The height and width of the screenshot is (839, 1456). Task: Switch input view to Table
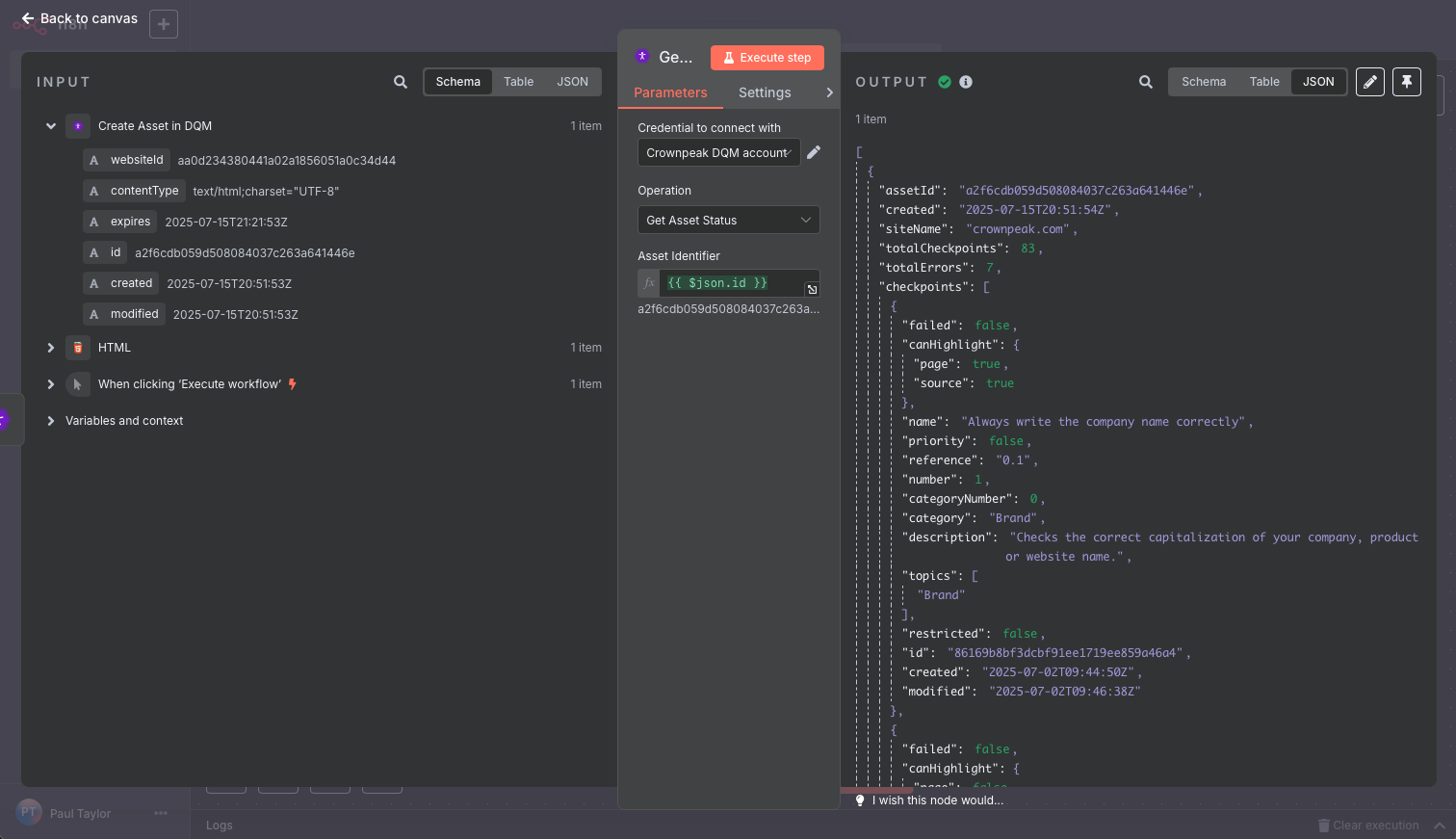(x=519, y=82)
